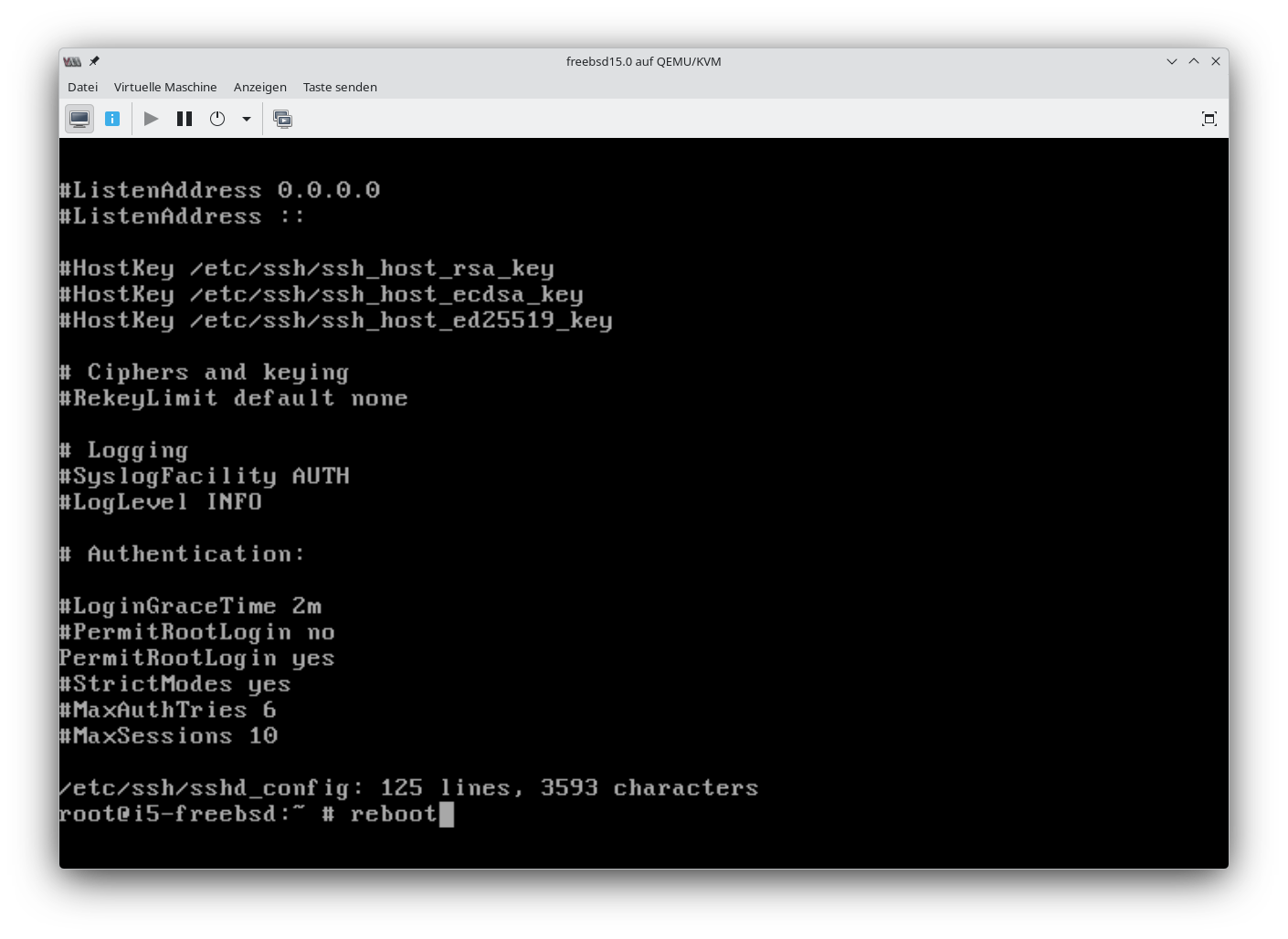Click the PermitRootLogin yes line in console
Image resolution: width=1288 pixels, height=939 pixels.
(196, 658)
